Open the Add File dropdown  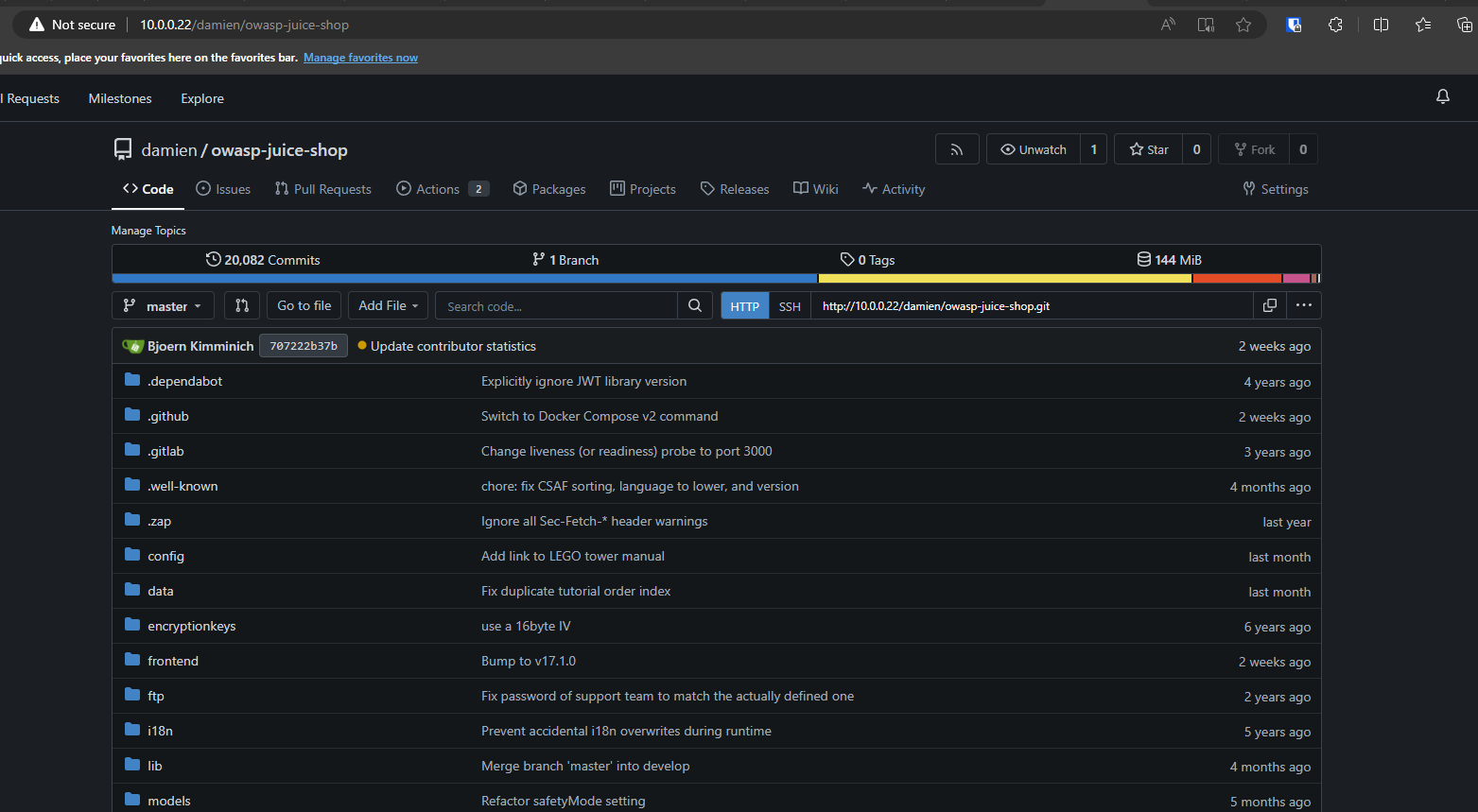tap(388, 305)
